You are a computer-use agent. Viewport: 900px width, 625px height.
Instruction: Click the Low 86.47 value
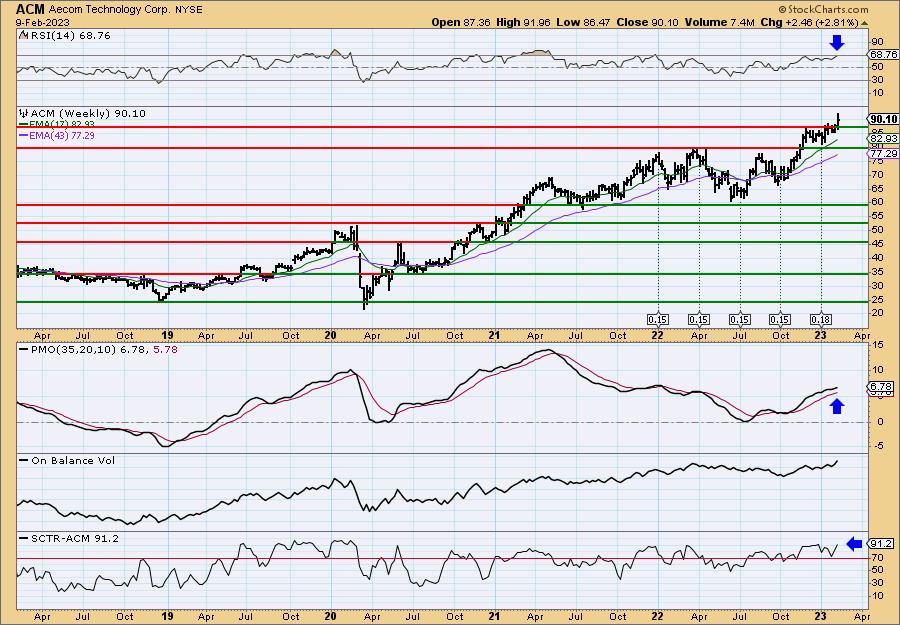[x=583, y=22]
